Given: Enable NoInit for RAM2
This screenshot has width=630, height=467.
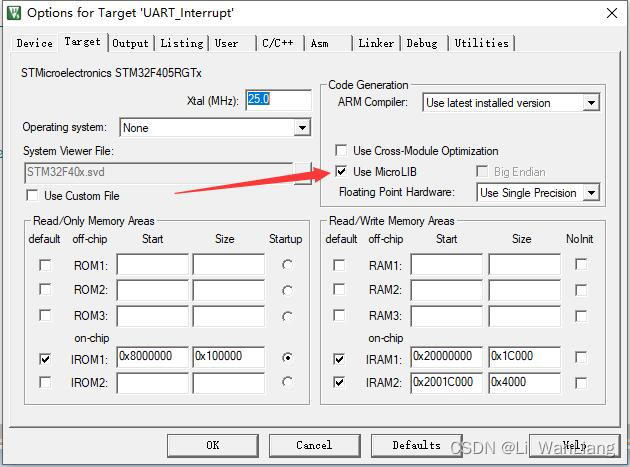Looking at the screenshot, I should pos(581,290).
